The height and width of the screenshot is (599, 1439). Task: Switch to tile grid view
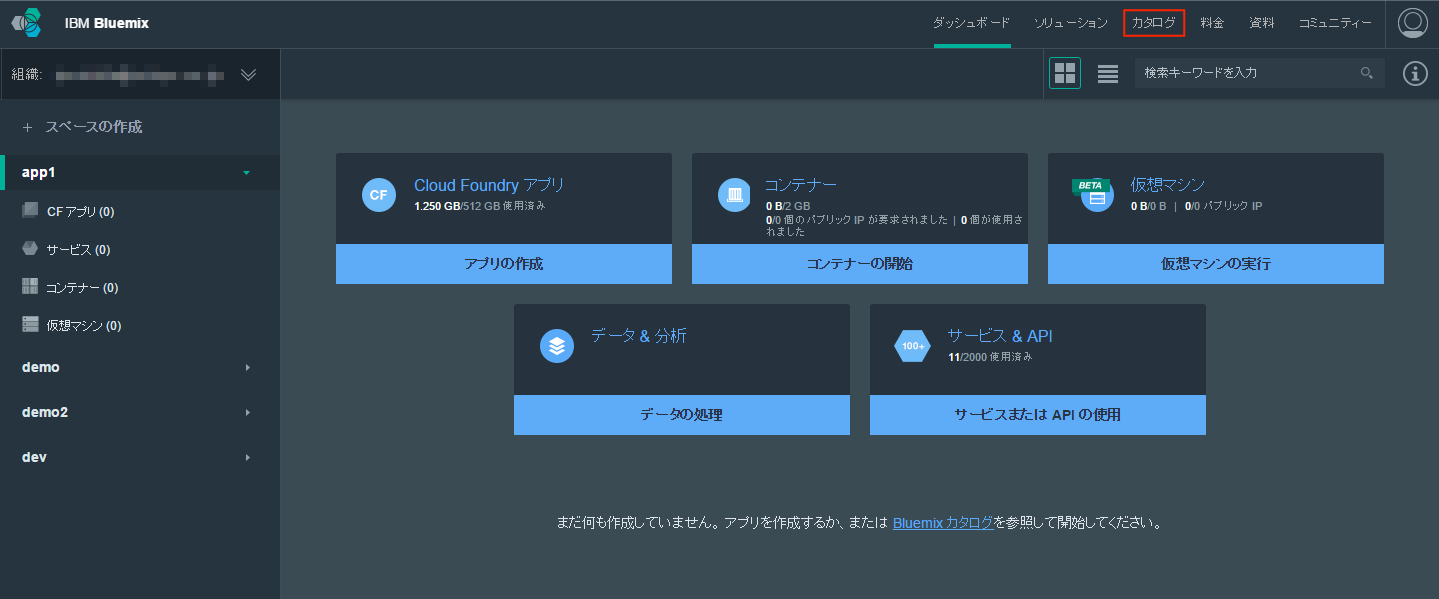tap(1065, 73)
